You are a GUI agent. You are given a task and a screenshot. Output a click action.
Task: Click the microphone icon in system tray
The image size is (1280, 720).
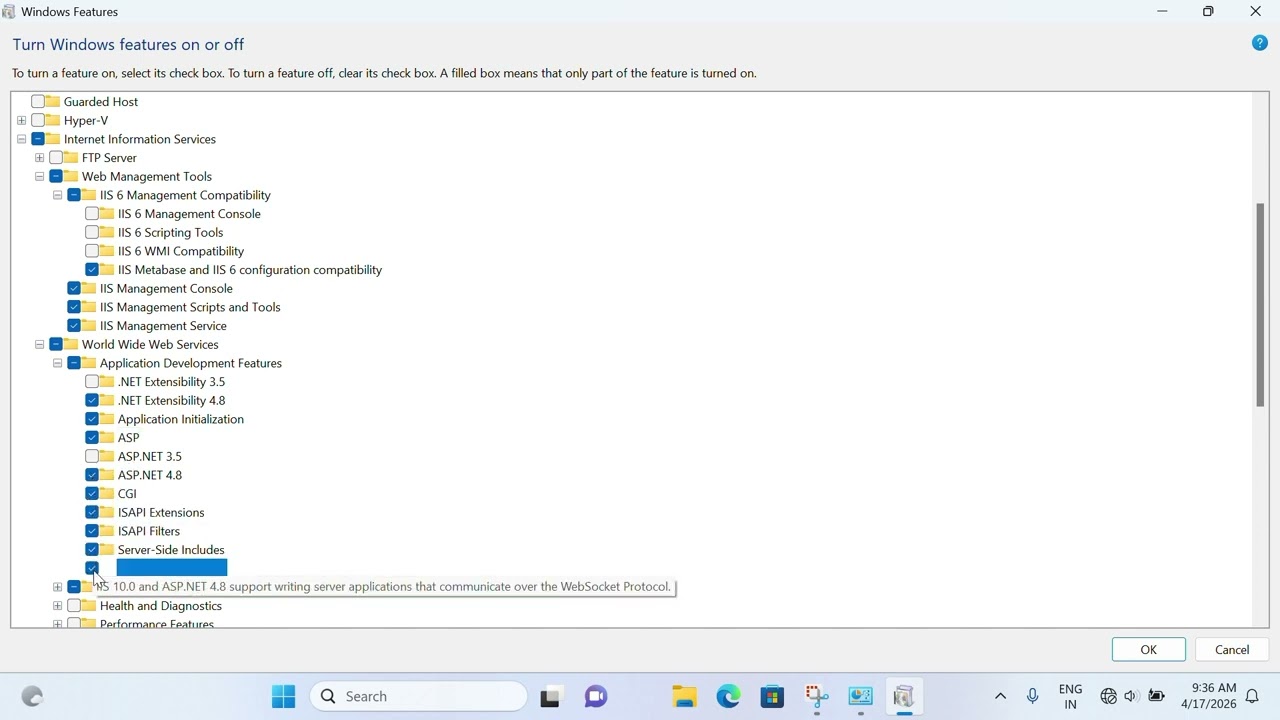tap(1032, 697)
